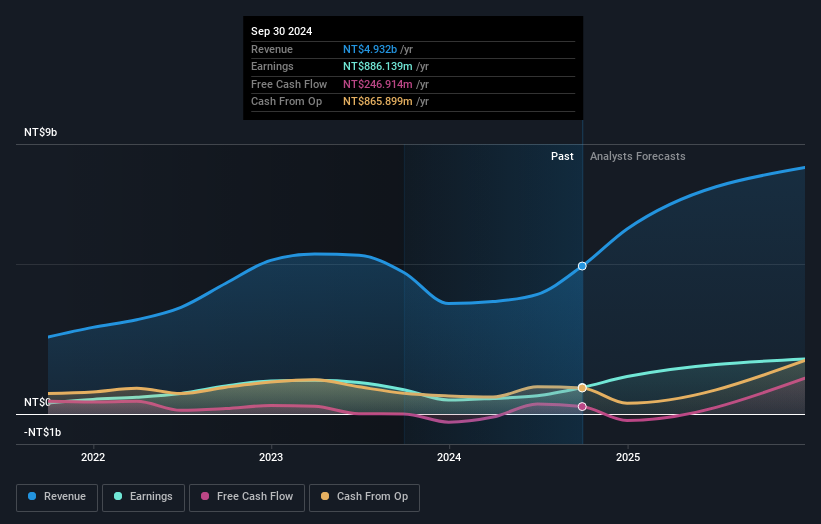Click the NT$0 y-axis label
The height and width of the screenshot is (524, 821).
[37, 402]
